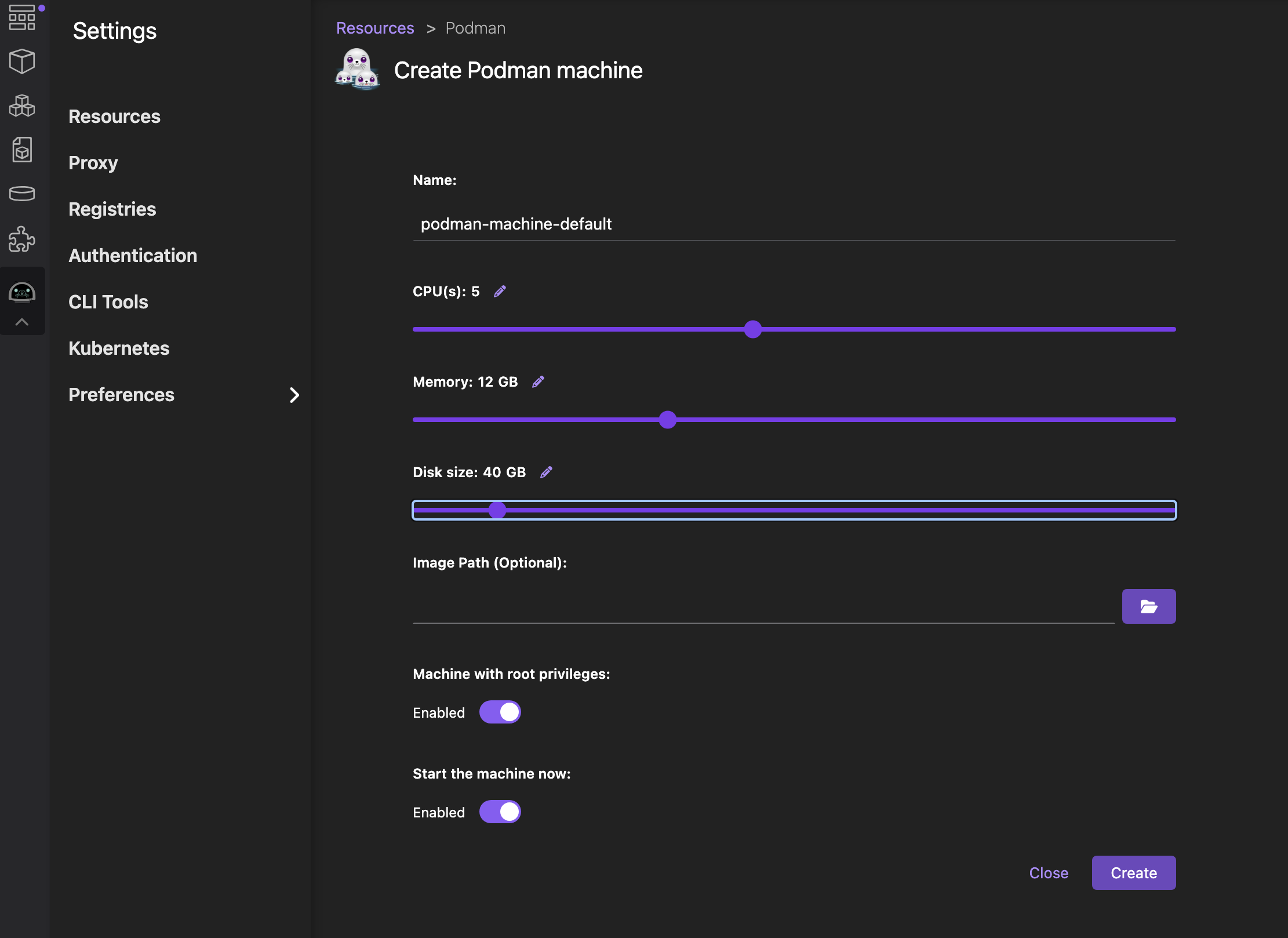The image size is (1288, 938).
Task: Click the Podman seals logo
Action: tap(357, 70)
